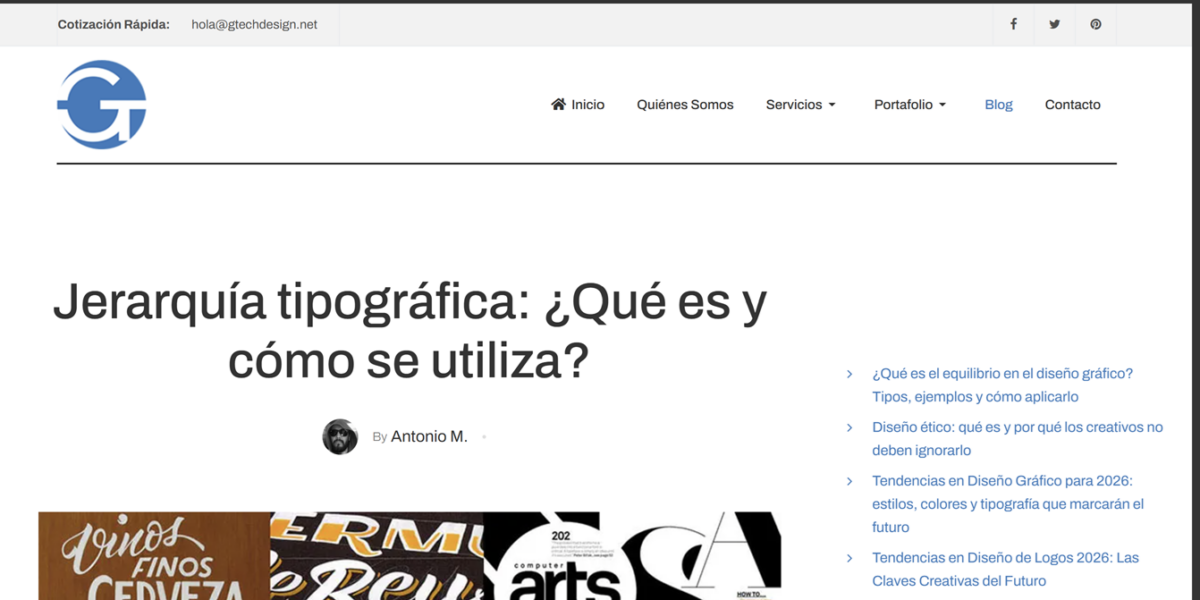Open the Quiénes Somos page
Screen dimensions: 1200x600
[x=685, y=105]
